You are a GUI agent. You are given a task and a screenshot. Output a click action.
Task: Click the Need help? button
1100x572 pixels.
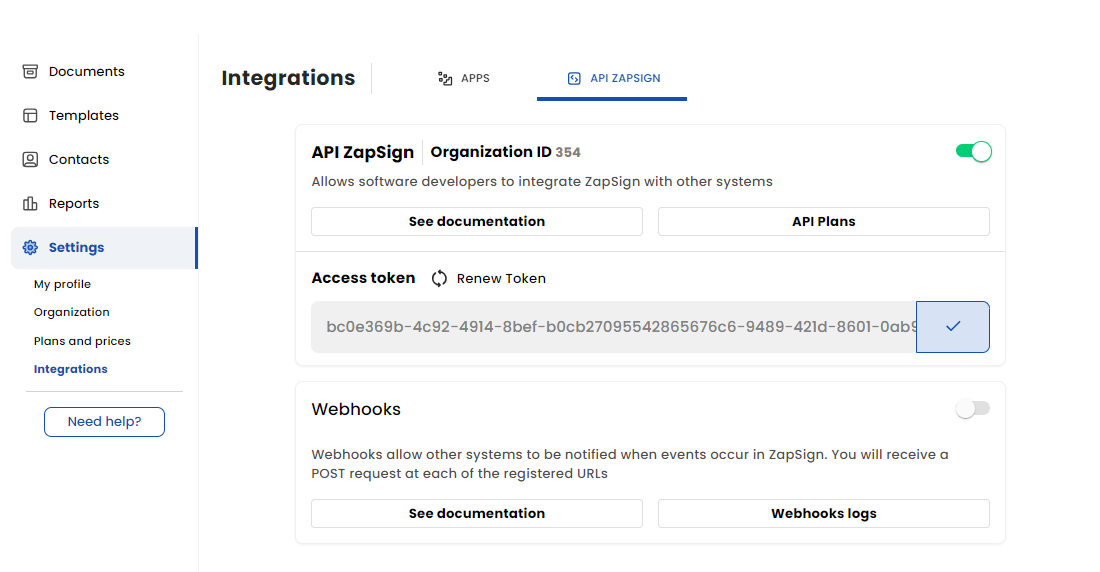104,422
